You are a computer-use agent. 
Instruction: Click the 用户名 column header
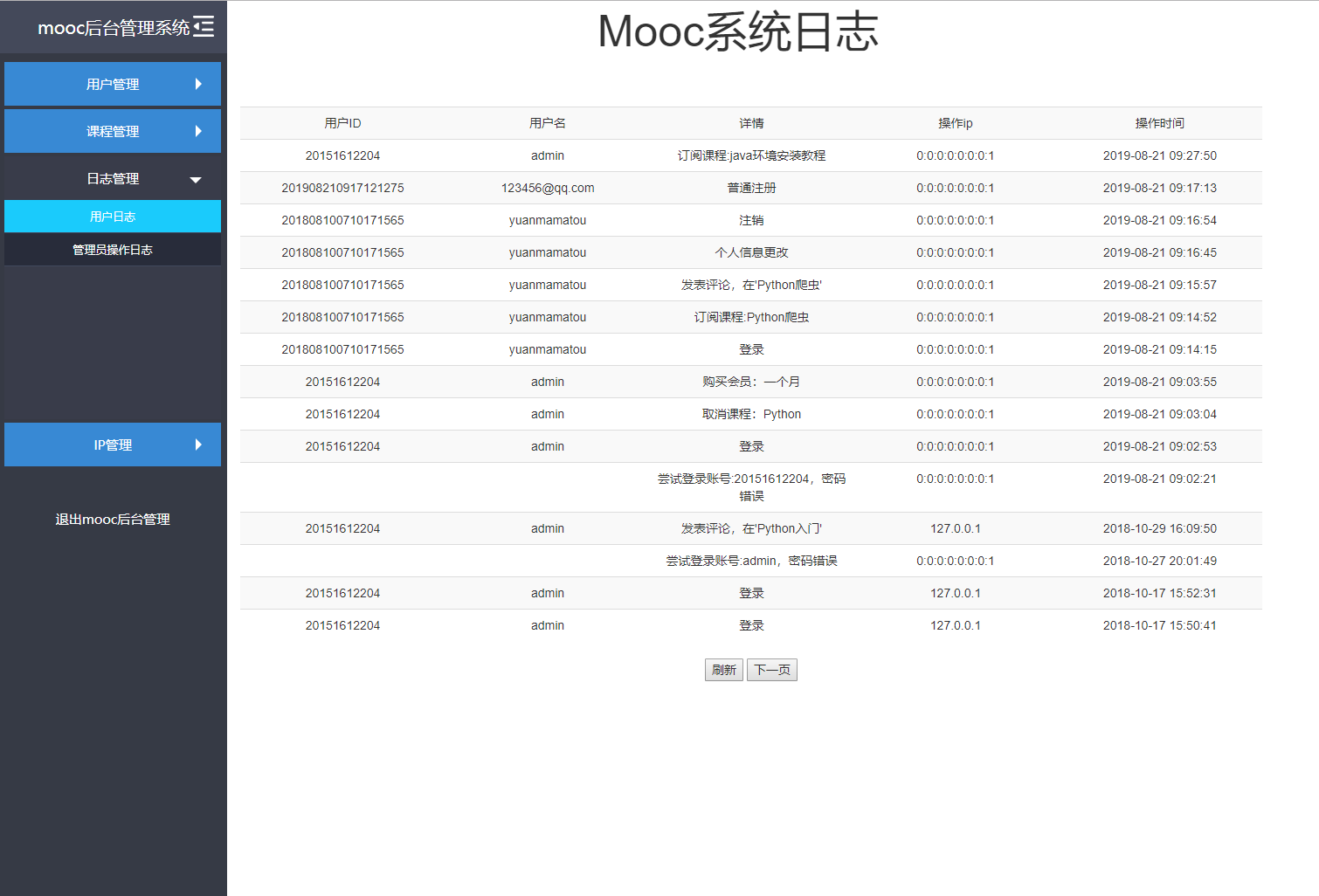coord(548,123)
